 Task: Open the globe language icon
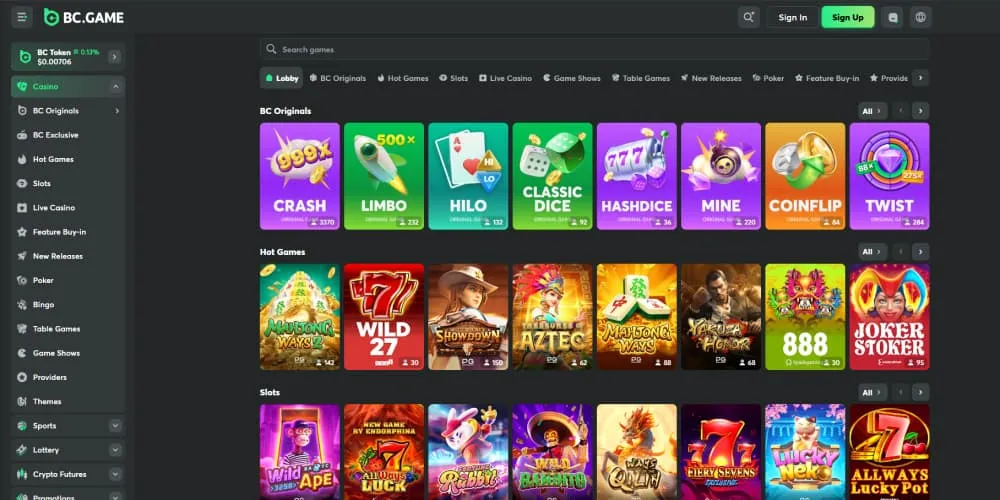pyautogui.click(x=920, y=17)
